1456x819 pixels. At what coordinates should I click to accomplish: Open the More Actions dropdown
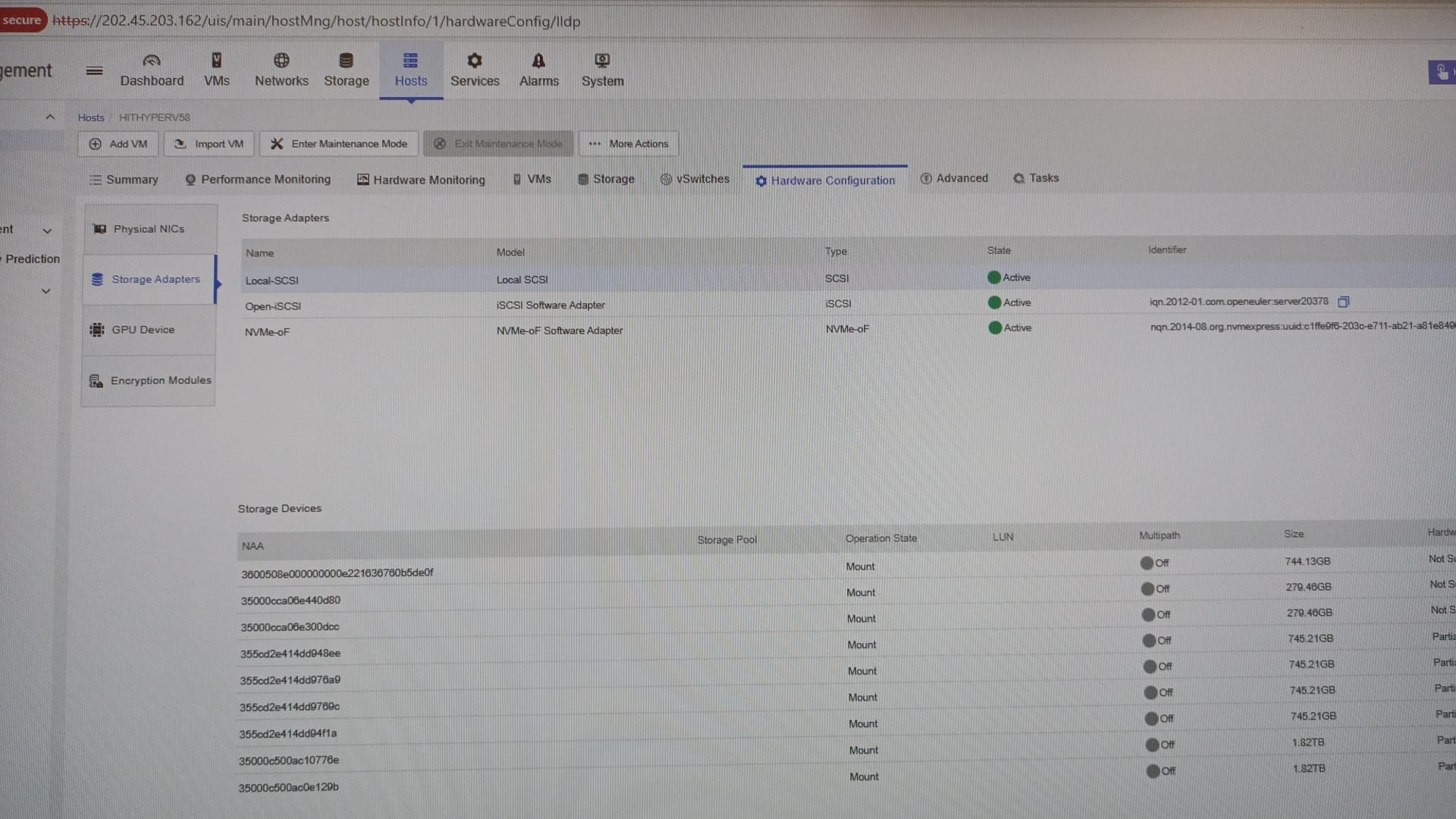[629, 144]
